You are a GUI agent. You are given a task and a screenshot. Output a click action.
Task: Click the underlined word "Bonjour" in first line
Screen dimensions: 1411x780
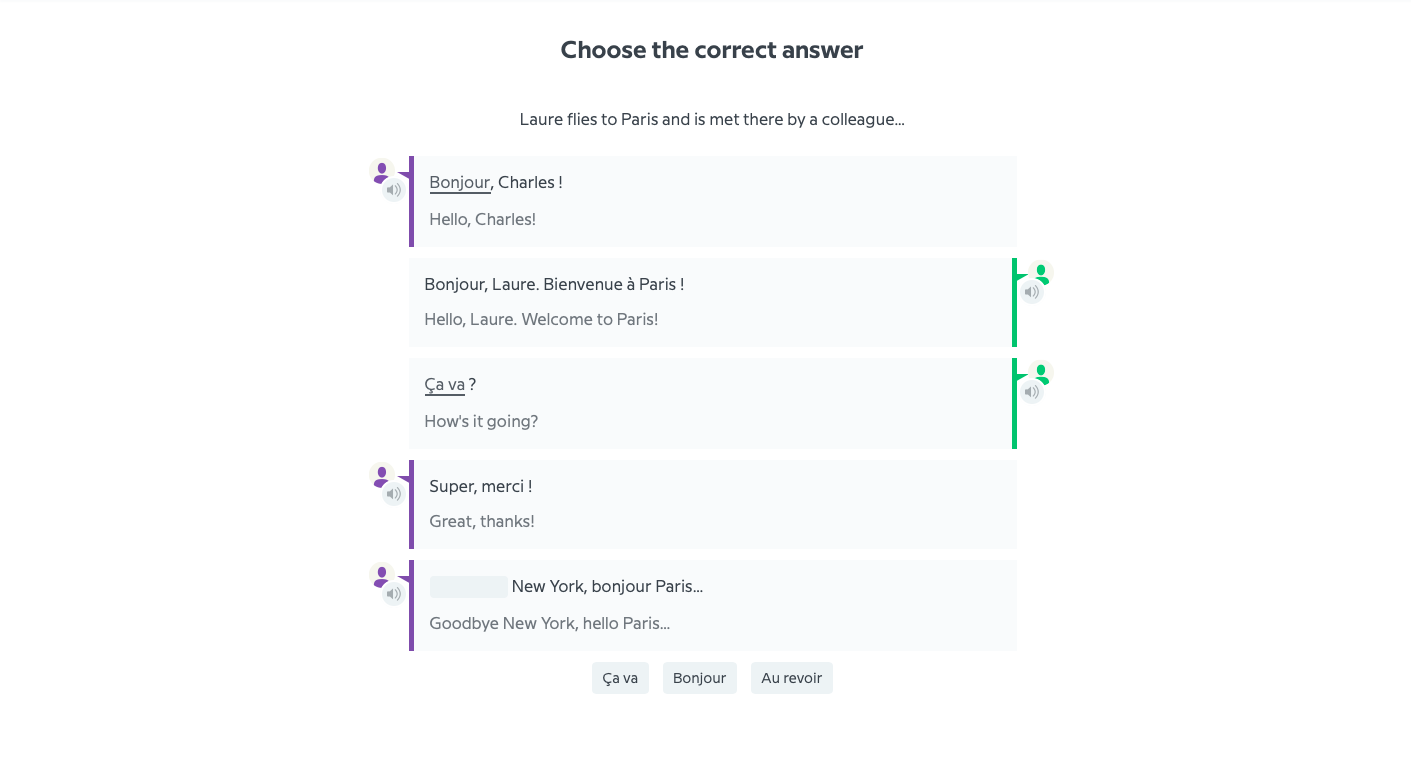click(459, 183)
